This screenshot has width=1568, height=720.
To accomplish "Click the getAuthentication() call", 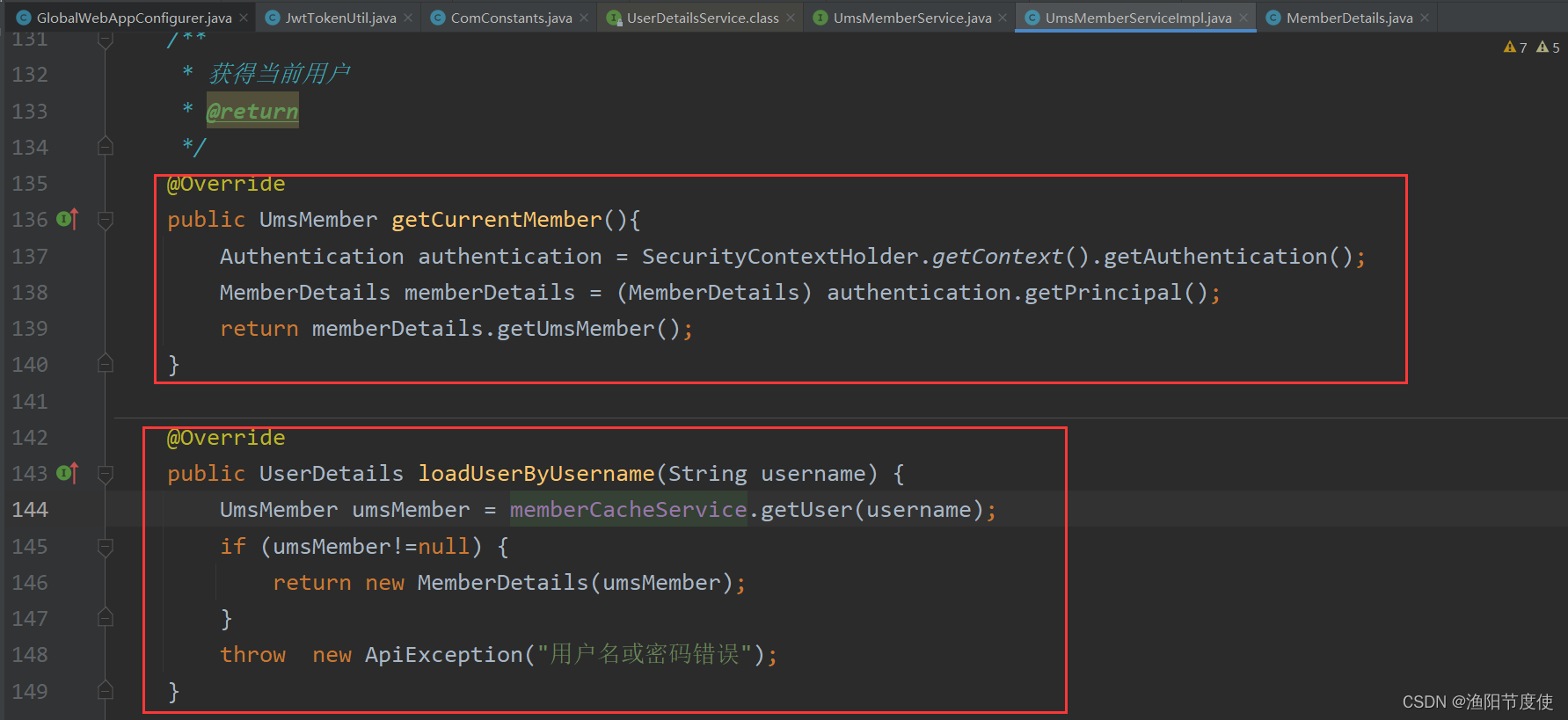I will (x=1228, y=257).
